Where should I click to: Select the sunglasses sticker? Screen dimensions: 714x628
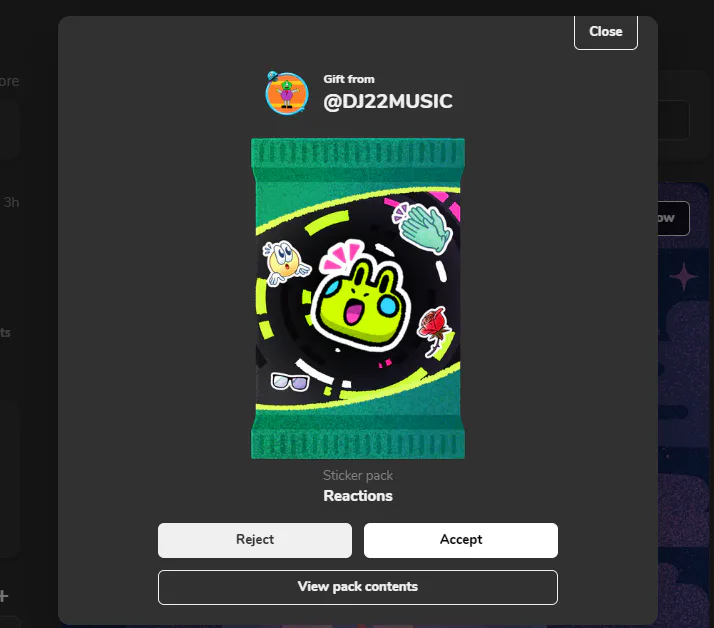(x=290, y=382)
